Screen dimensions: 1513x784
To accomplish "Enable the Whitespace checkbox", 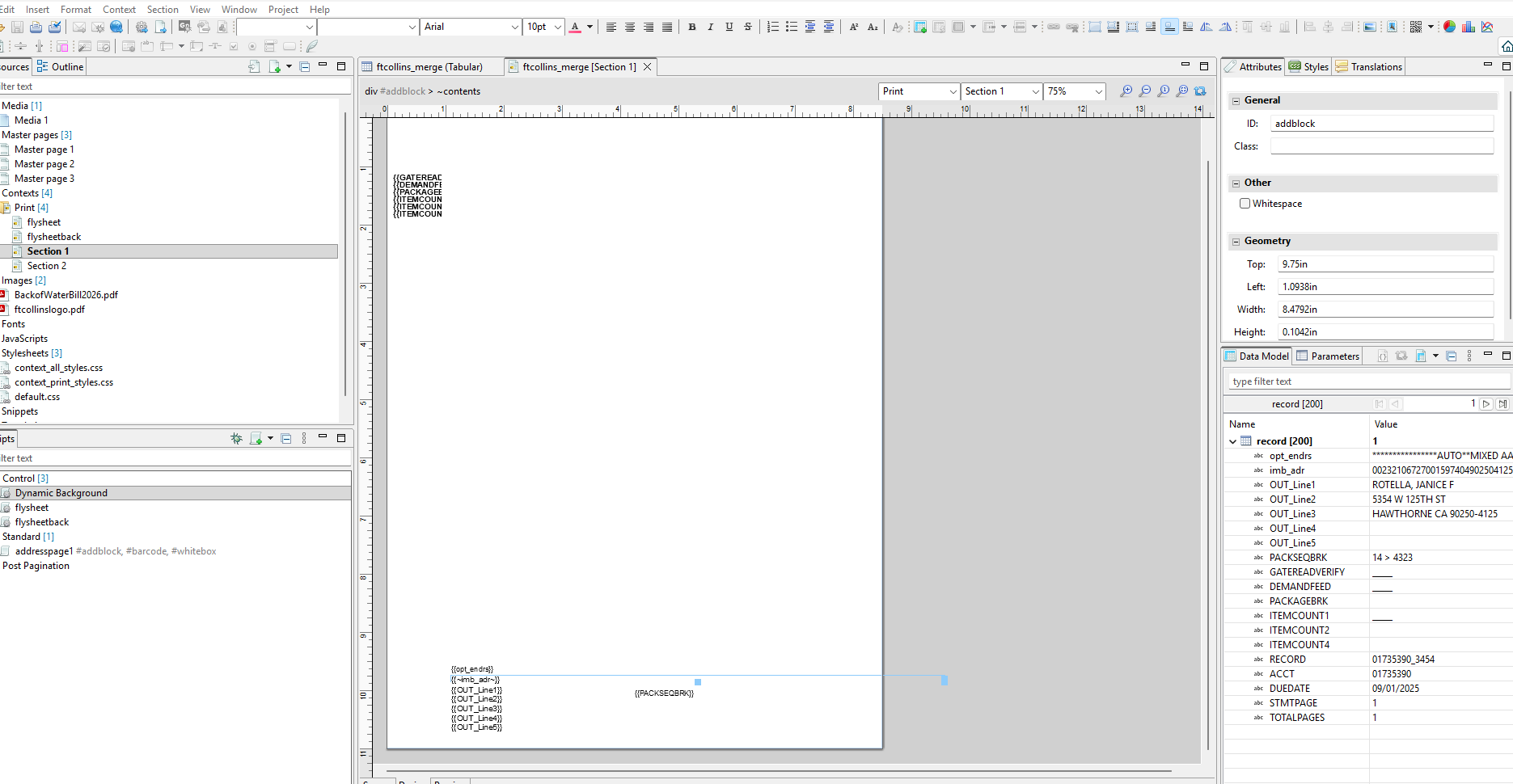I will tap(1245, 204).
